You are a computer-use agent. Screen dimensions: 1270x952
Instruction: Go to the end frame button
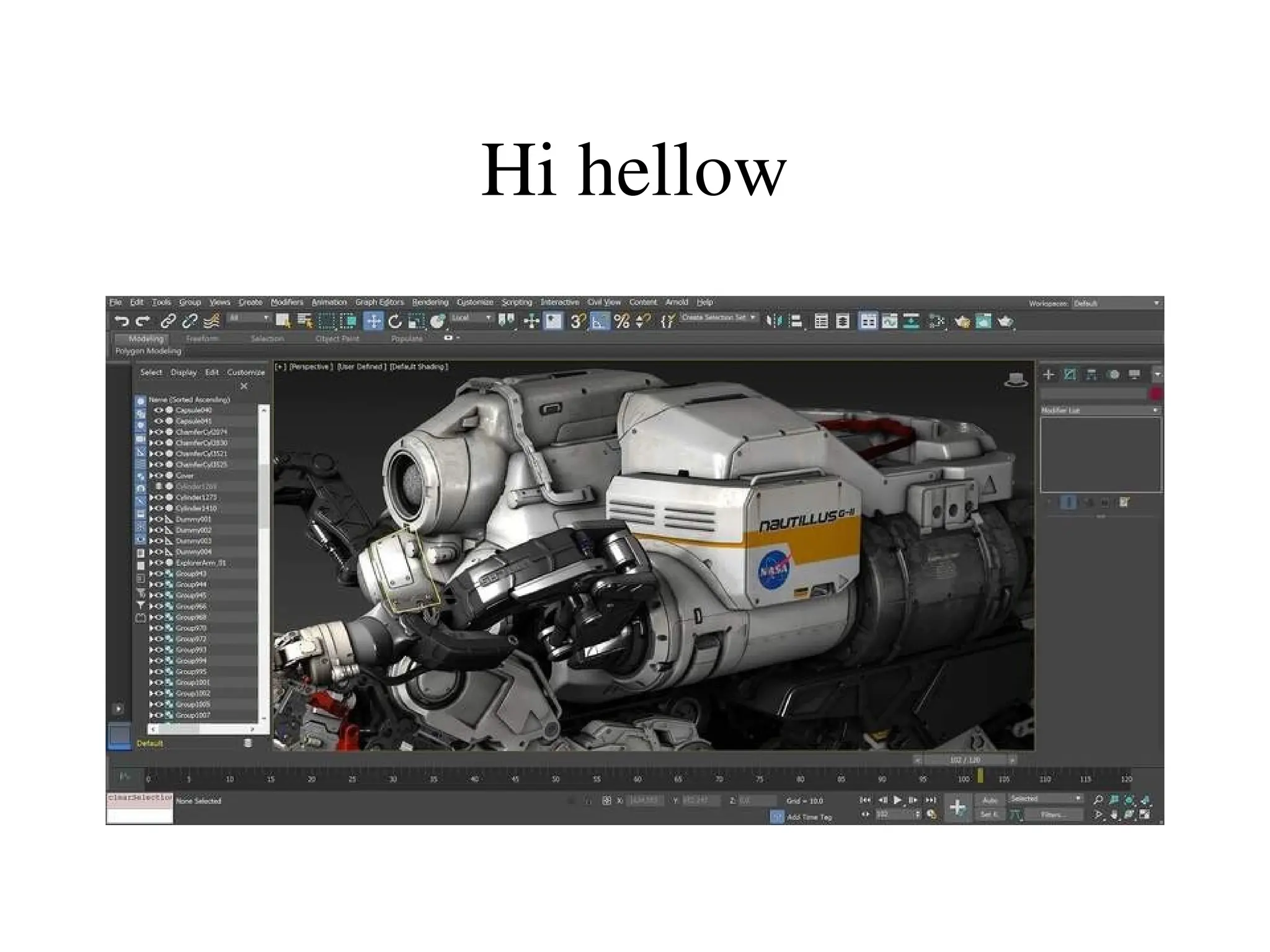930,800
